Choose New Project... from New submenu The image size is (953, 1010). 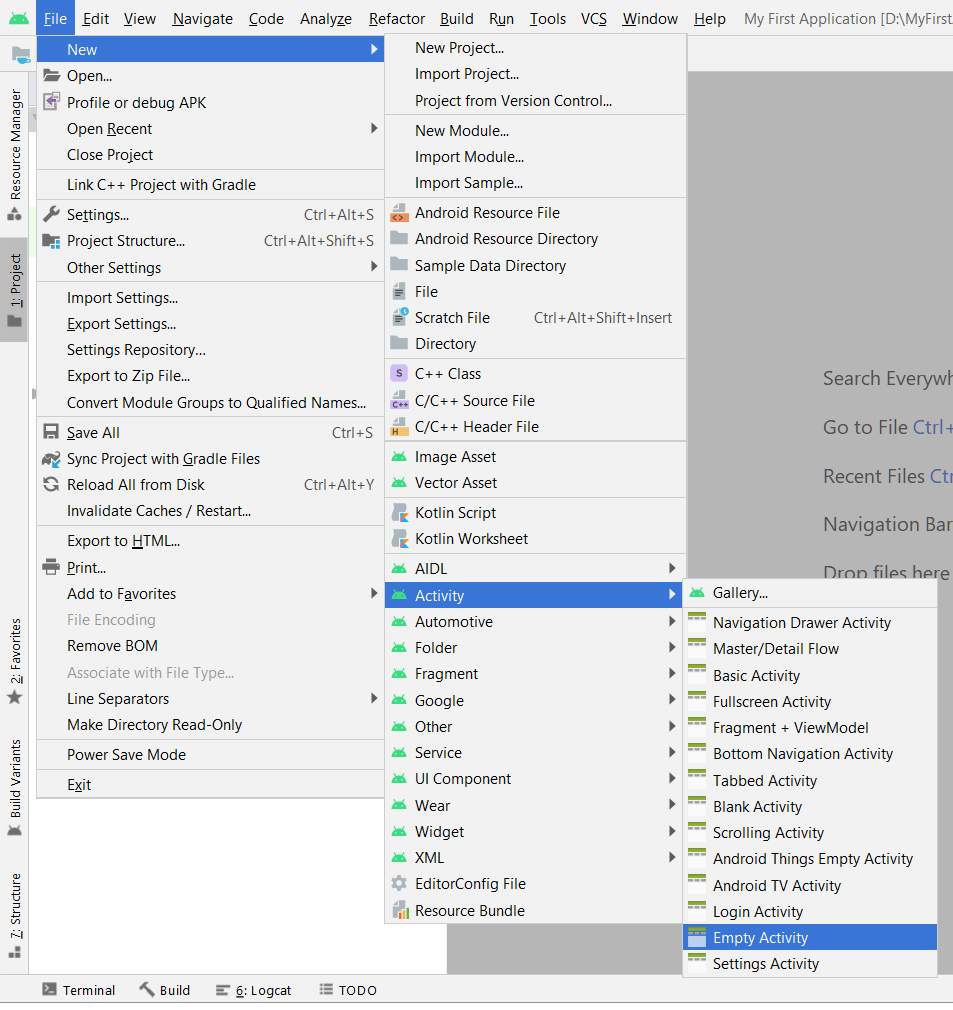click(535, 48)
